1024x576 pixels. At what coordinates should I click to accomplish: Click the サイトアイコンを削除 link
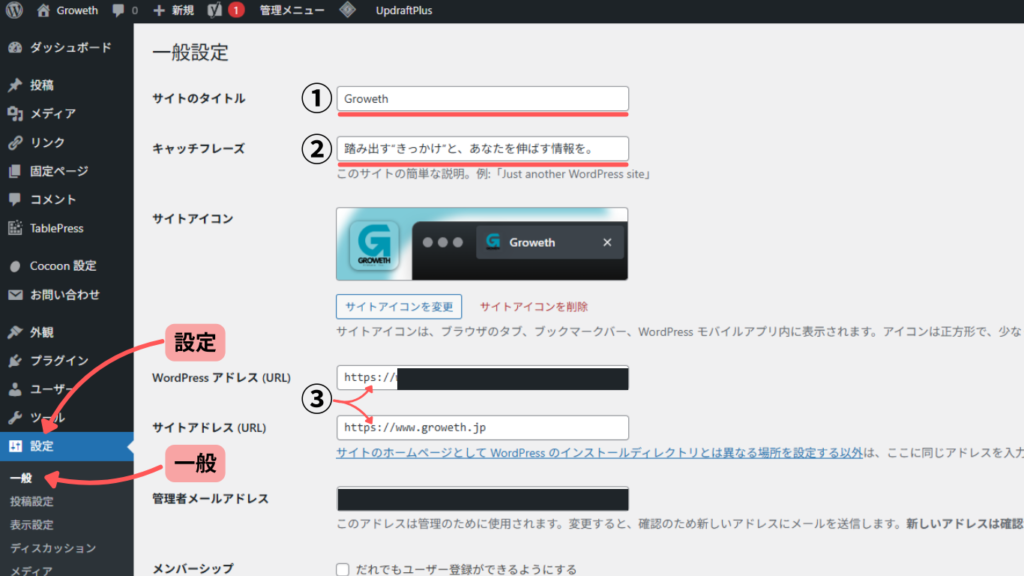pyautogui.click(x=534, y=306)
